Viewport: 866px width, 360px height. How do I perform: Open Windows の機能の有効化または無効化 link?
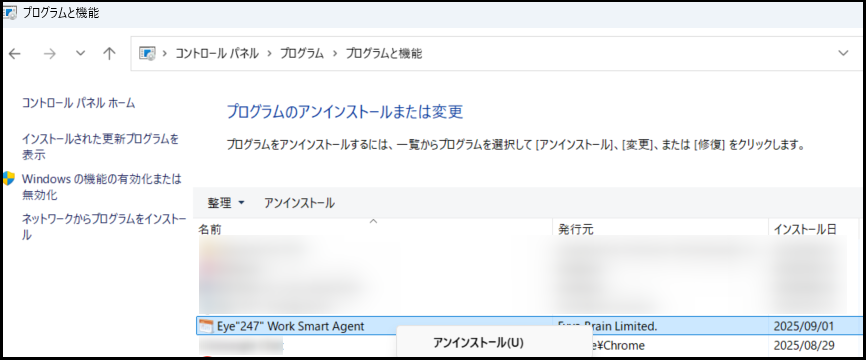(x=101, y=187)
